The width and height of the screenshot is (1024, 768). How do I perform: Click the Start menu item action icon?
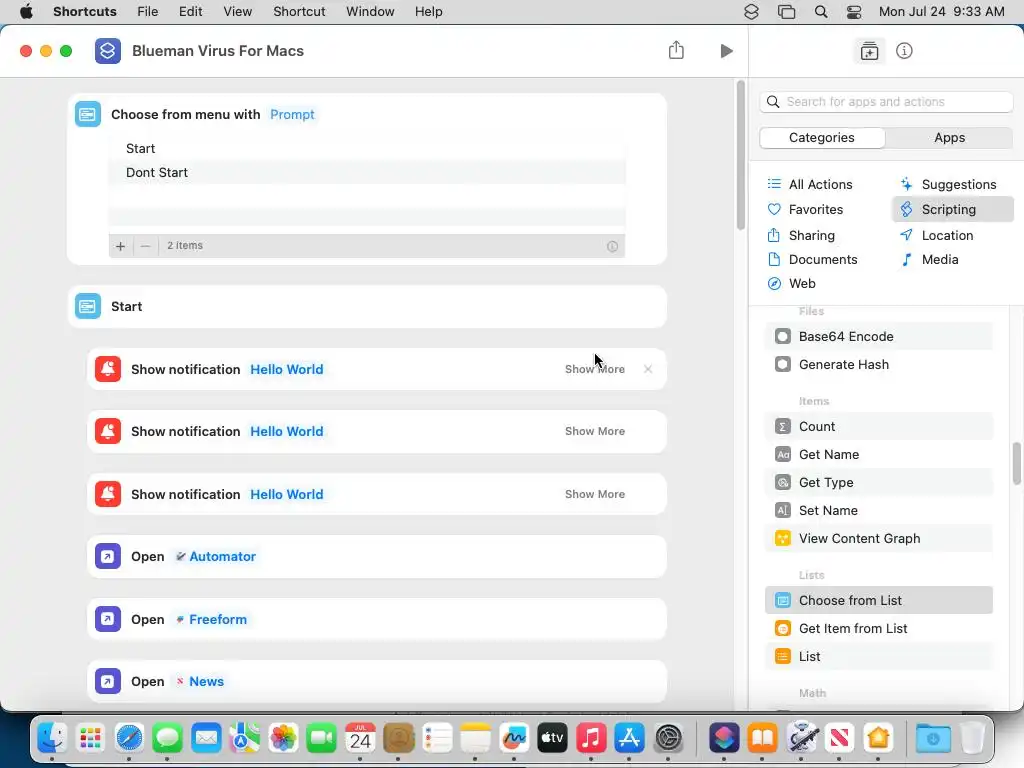coord(88,306)
